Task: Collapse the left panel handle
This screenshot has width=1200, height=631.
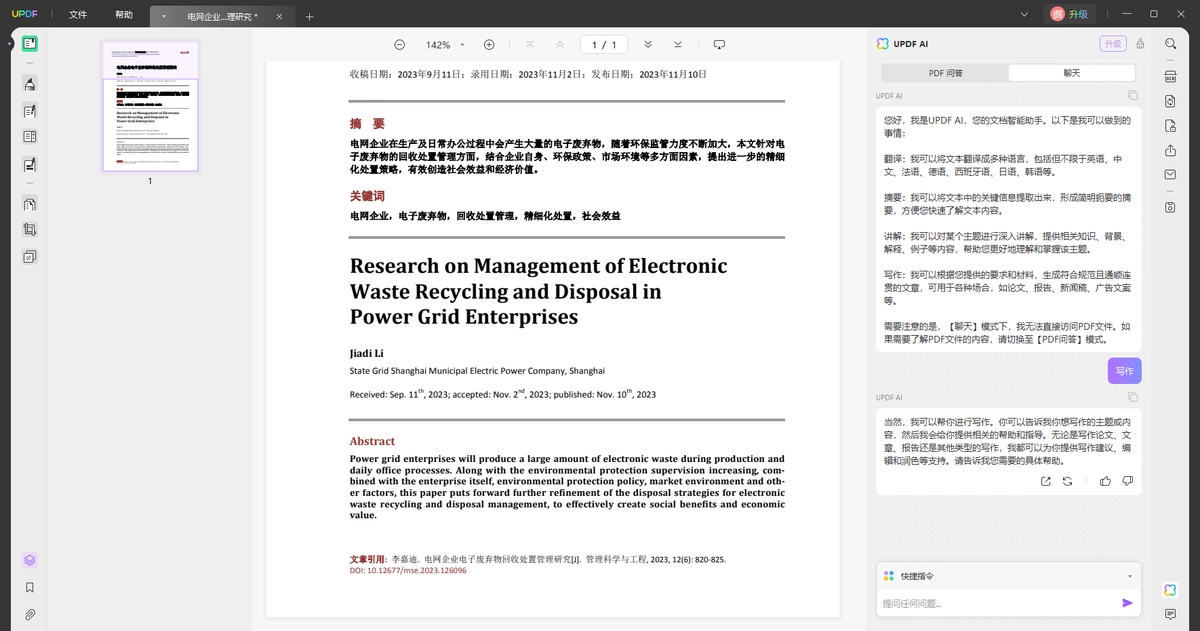Action: tap(10, 44)
